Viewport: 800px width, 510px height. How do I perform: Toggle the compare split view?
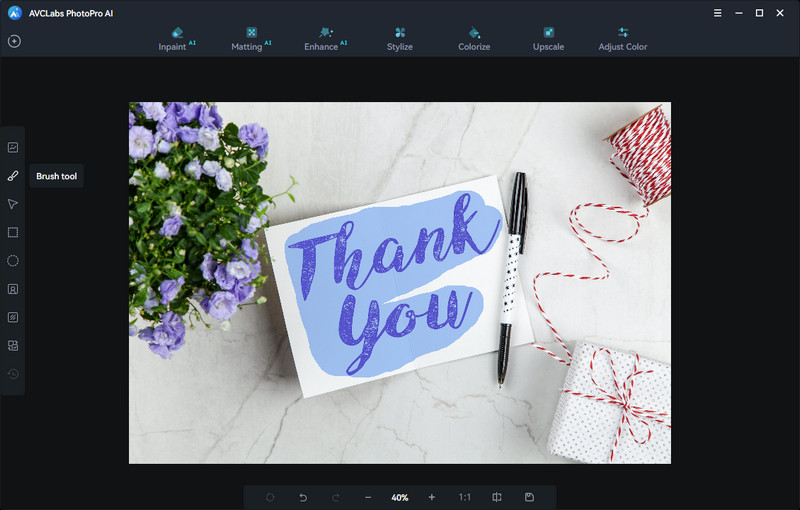coord(497,497)
